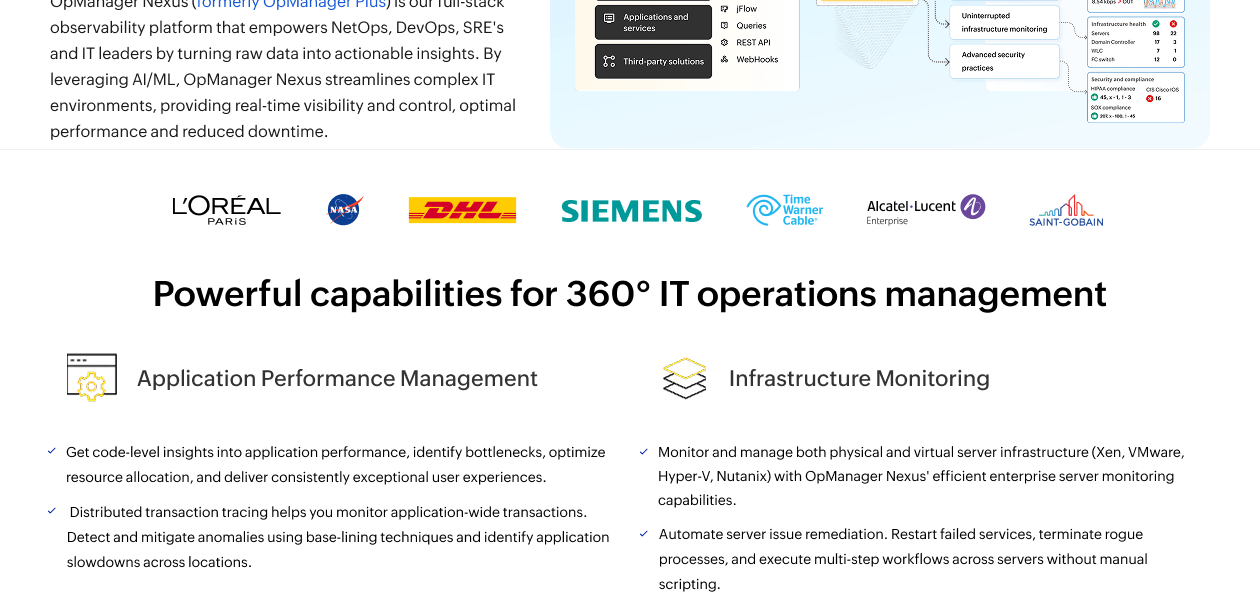Image resolution: width=1260 pixels, height=600 pixels.
Task: Click the 'Applications and services' box in diagram
Action: click(654, 22)
